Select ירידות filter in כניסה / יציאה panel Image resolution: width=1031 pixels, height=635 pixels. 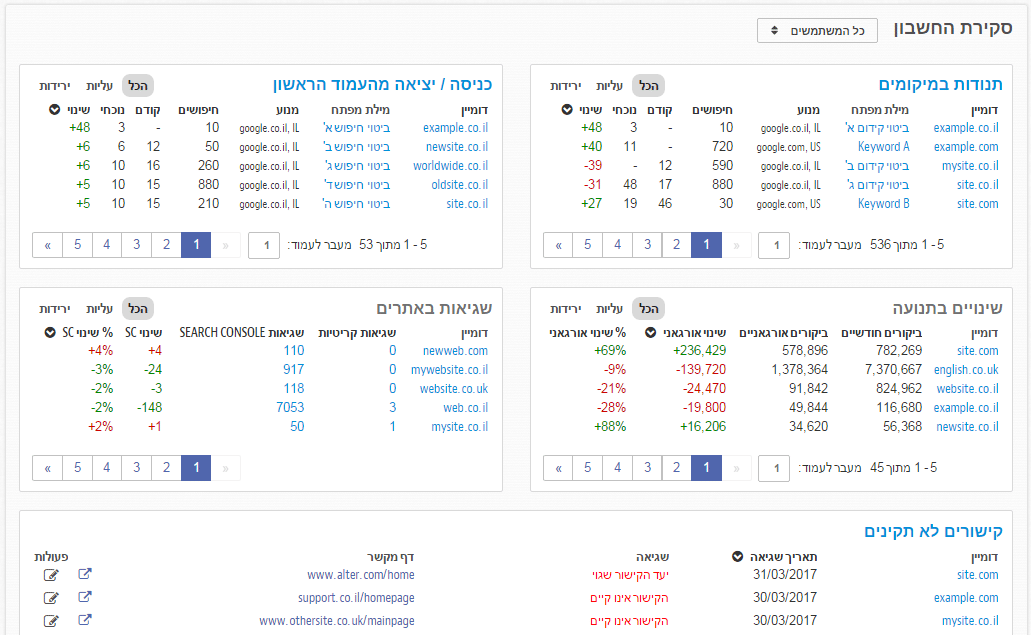tap(55, 86)
